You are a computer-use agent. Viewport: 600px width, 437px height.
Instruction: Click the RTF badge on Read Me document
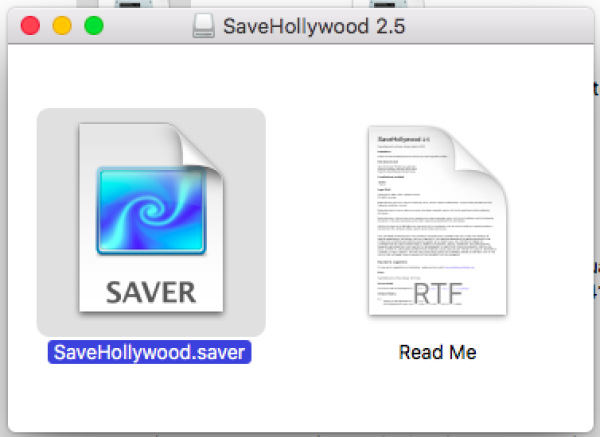click(438, 292)
